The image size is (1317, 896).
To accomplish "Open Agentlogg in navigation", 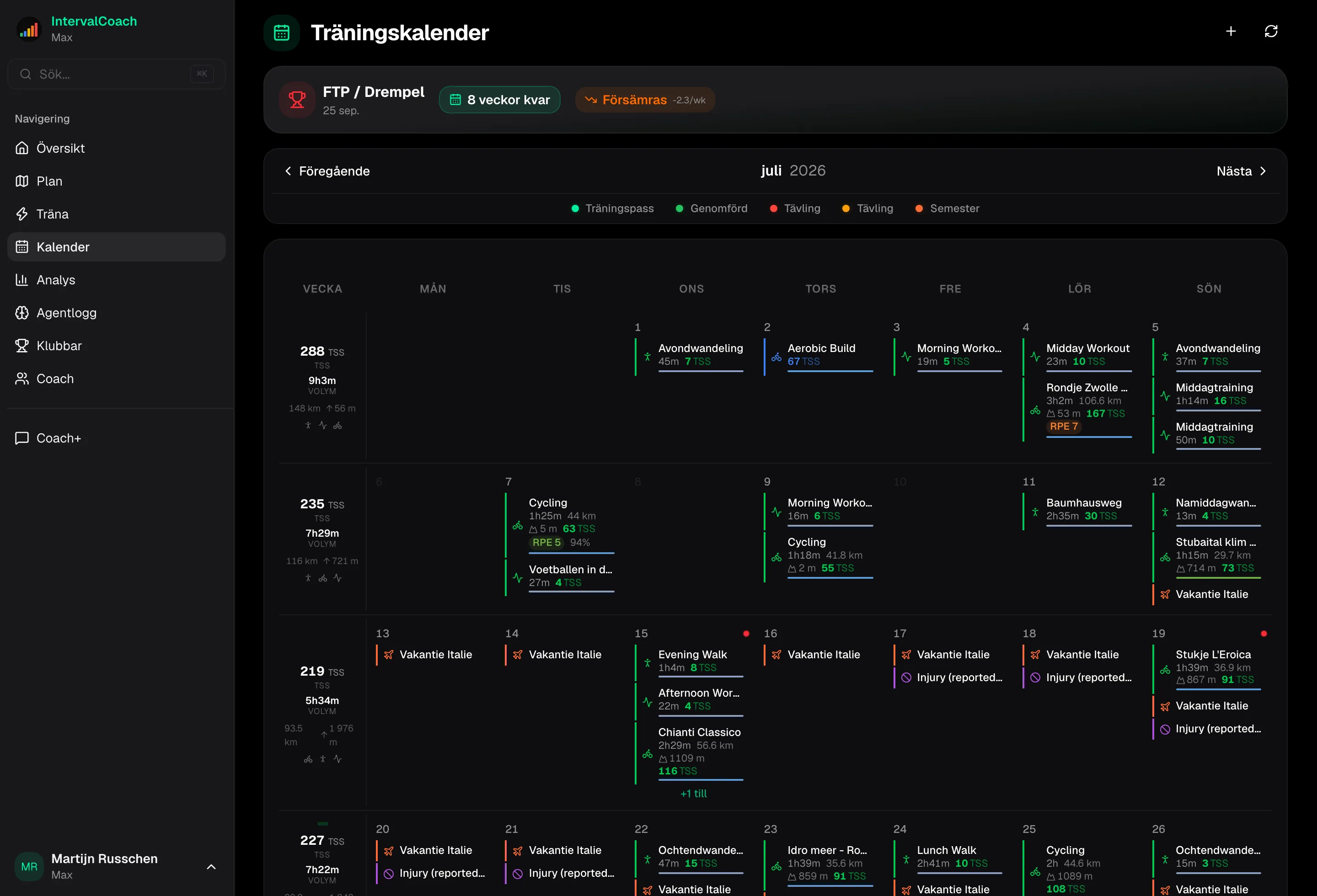I will click(117, 313).
